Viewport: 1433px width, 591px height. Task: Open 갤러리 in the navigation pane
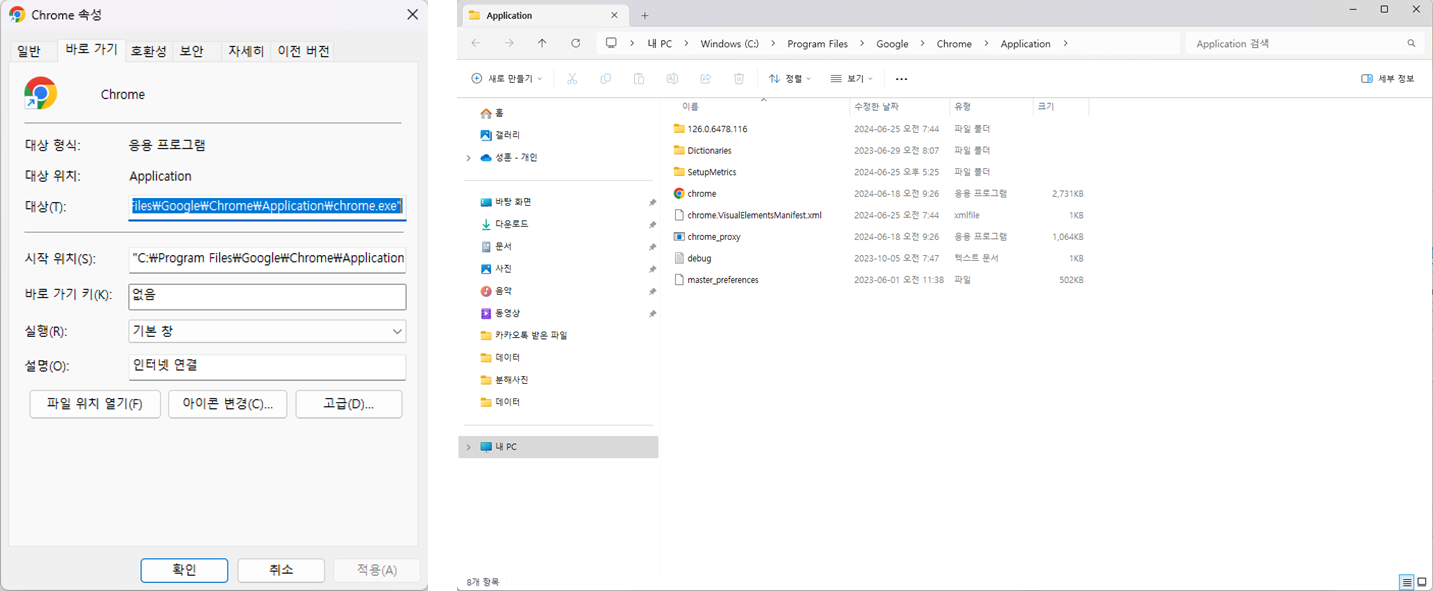tap(500, 135)
